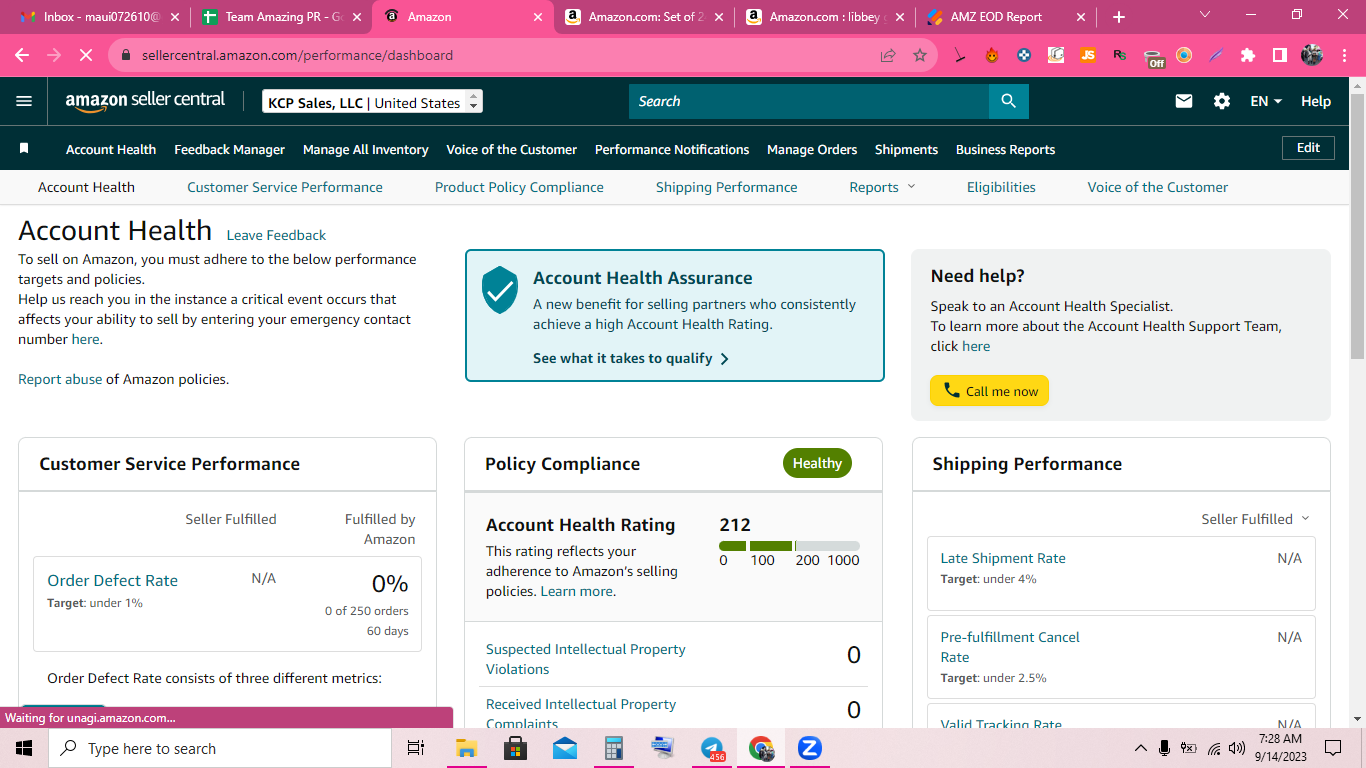The image size is (1366, 768).
Task: Launch Microsoft Store from taskbar
Action: click(515, 748)
